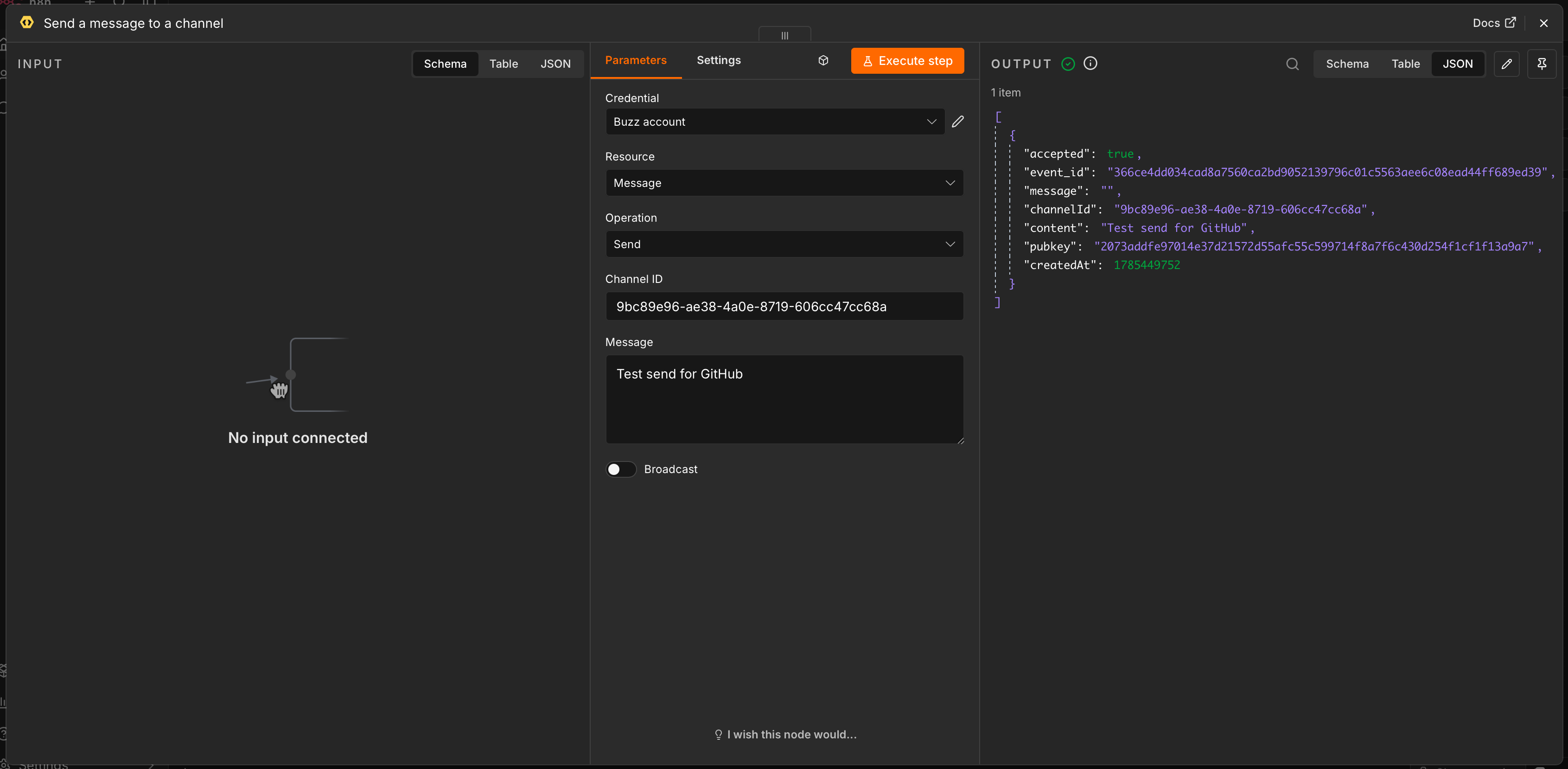This screenshot has width=1568, height=769.
Task: Select the Table view in Output panel
Action: tap(1405, 64)
